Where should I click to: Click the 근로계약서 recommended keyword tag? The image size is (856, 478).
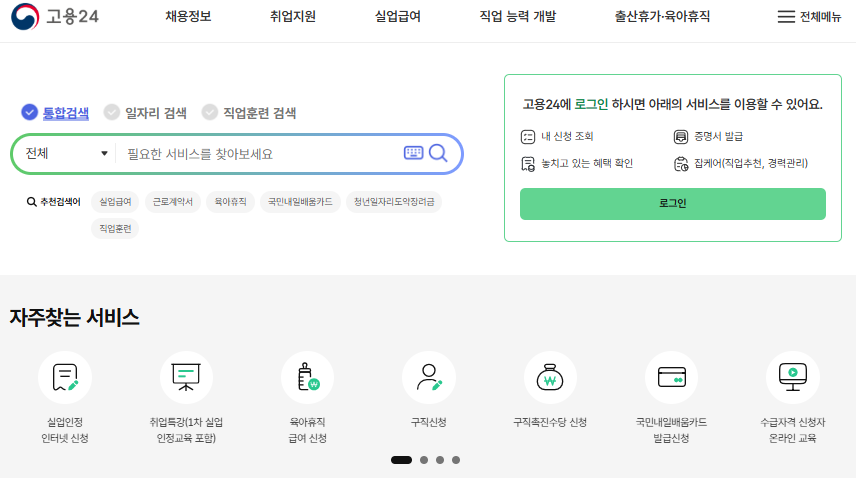coord(173,202)
